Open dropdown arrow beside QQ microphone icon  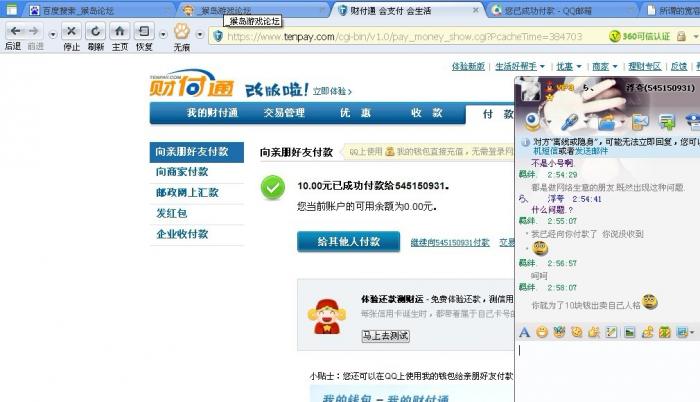click(587, 122)
